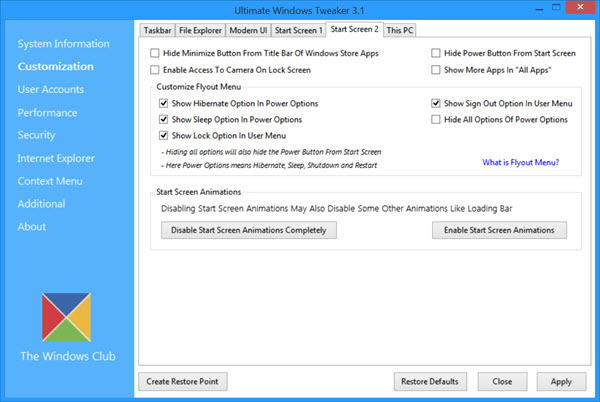600x402 pixels.
Task: Open "What is Flyout Menu?" link
Action: 520,163
